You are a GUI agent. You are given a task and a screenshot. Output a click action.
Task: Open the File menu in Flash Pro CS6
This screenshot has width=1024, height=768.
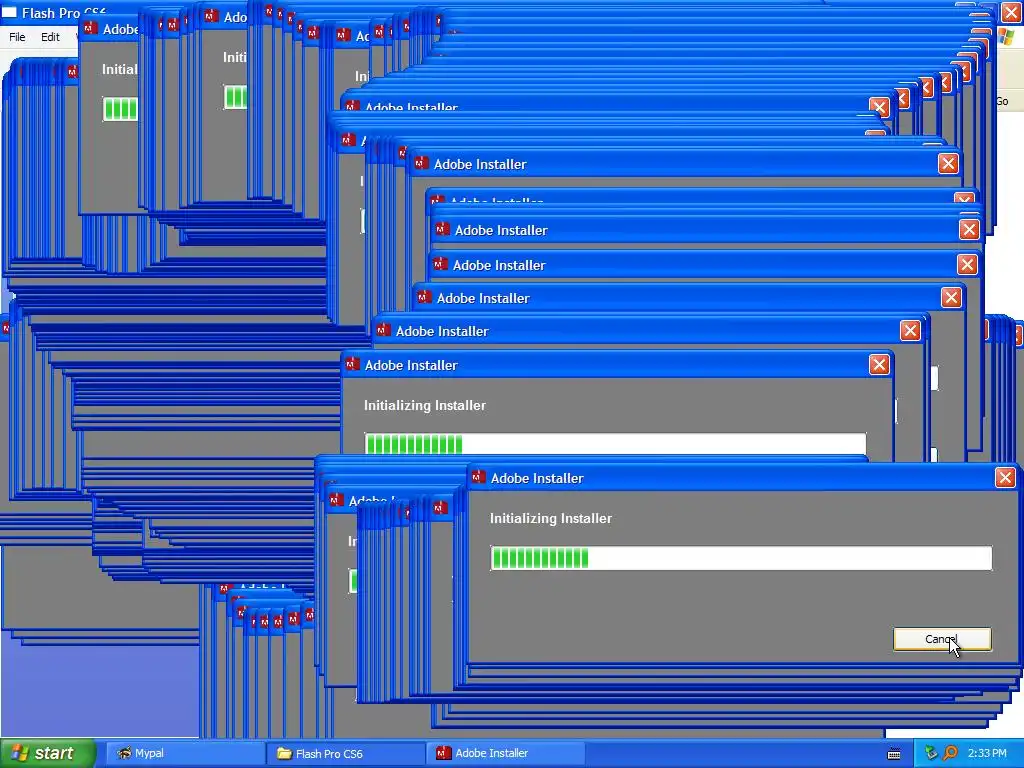click(x=17, y=37)
